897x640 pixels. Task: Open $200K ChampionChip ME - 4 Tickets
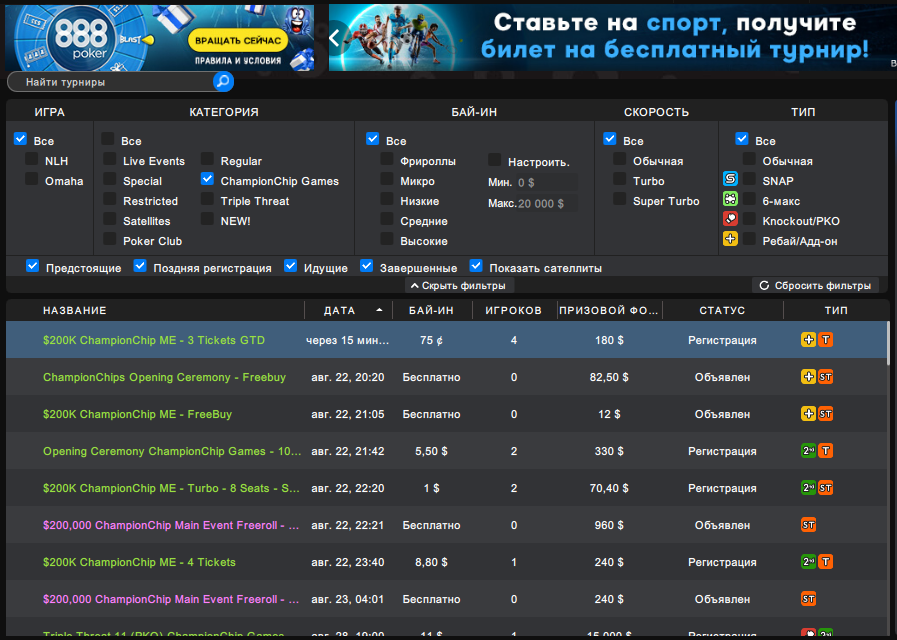tap(139, 562)
